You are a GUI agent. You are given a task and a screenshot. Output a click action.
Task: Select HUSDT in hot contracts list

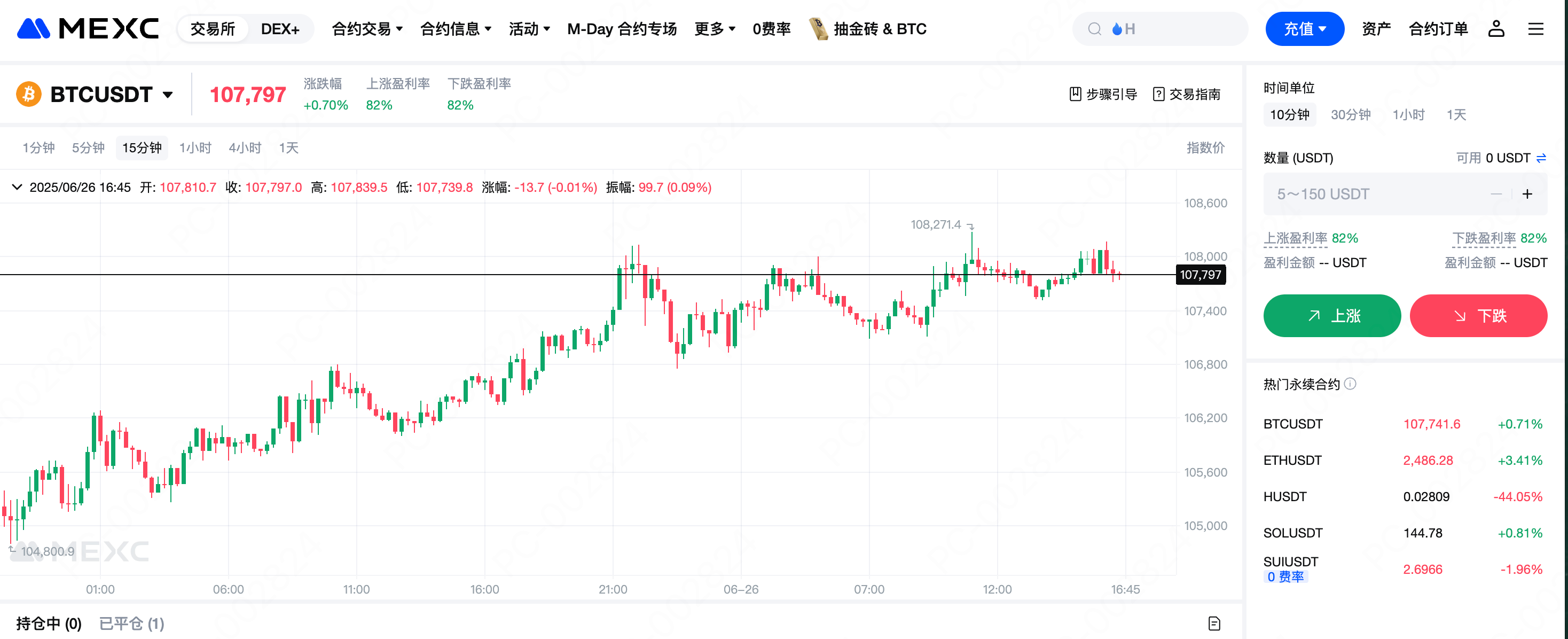(1405, 496)
